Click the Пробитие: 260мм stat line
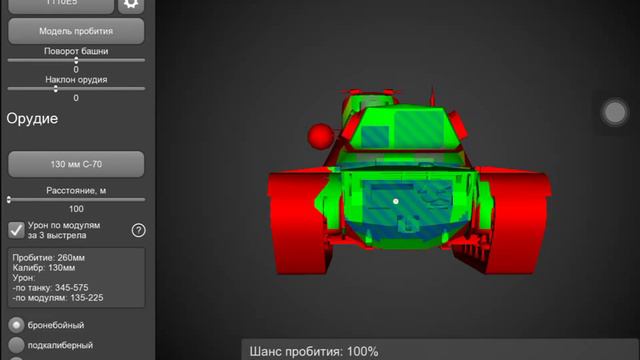 click(49, 258)
